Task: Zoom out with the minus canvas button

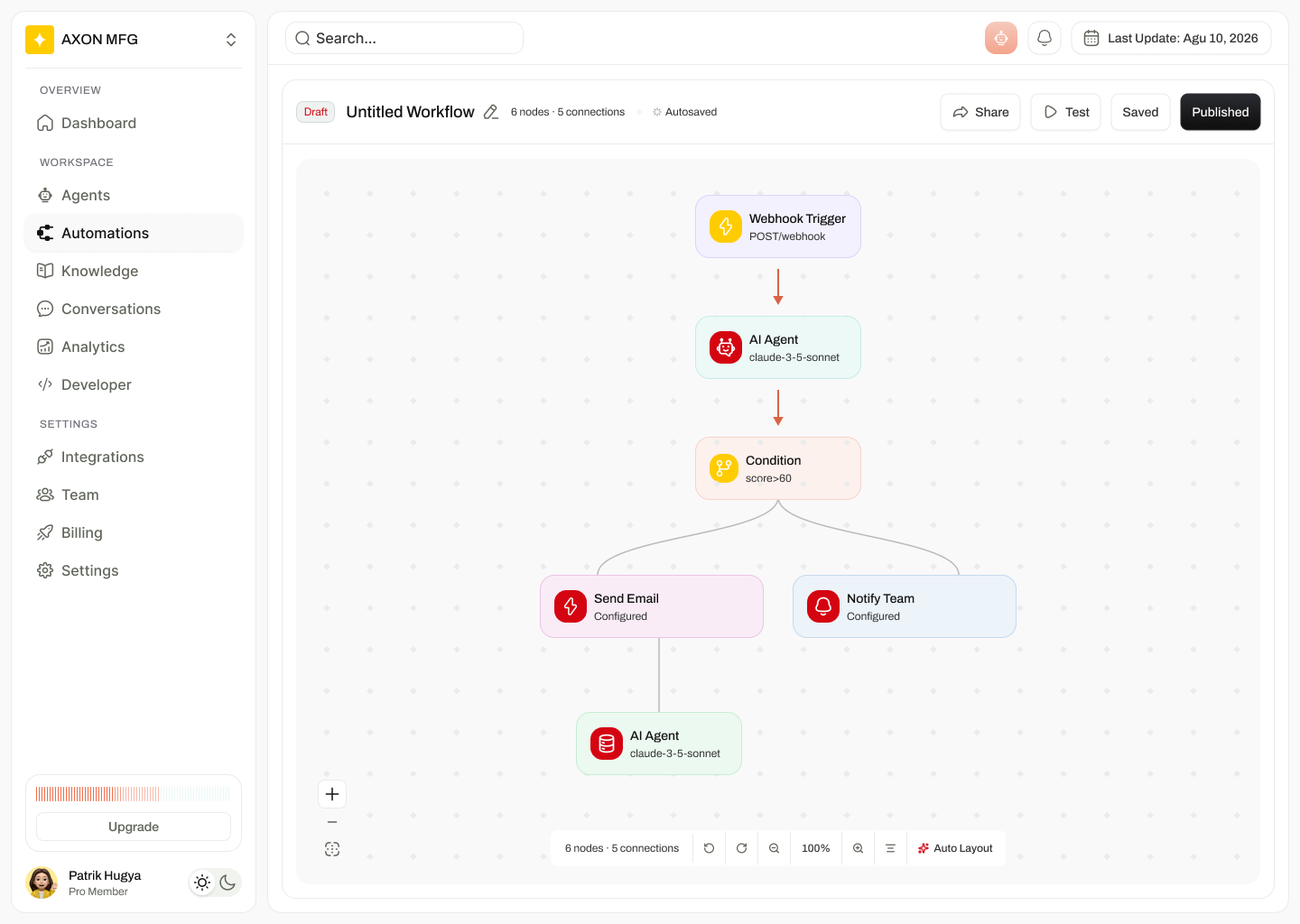Action: click(332, 822)
